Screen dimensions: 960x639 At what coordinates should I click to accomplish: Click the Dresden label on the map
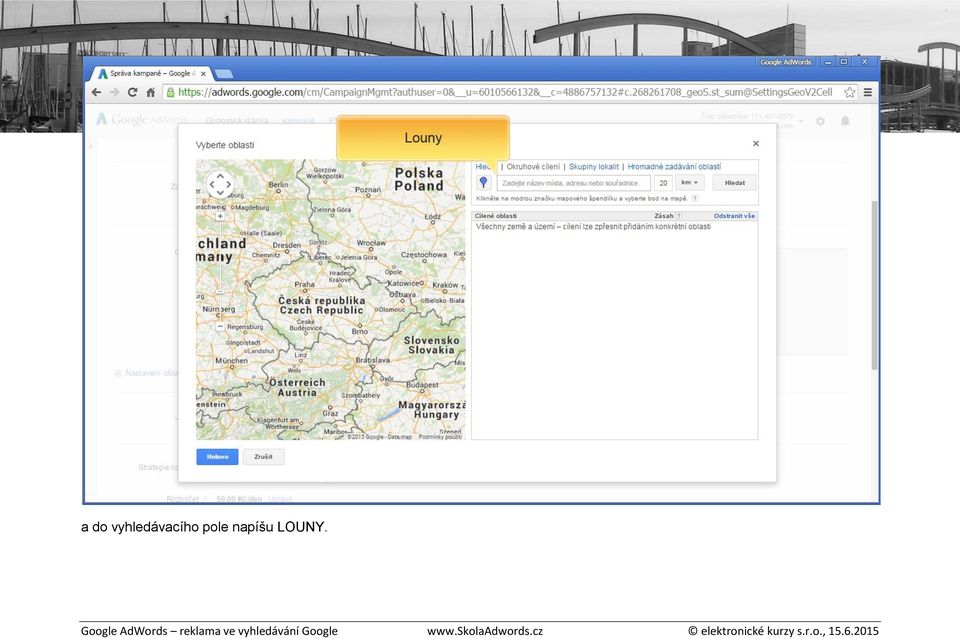pyautogui.click(x=287, y=245)
